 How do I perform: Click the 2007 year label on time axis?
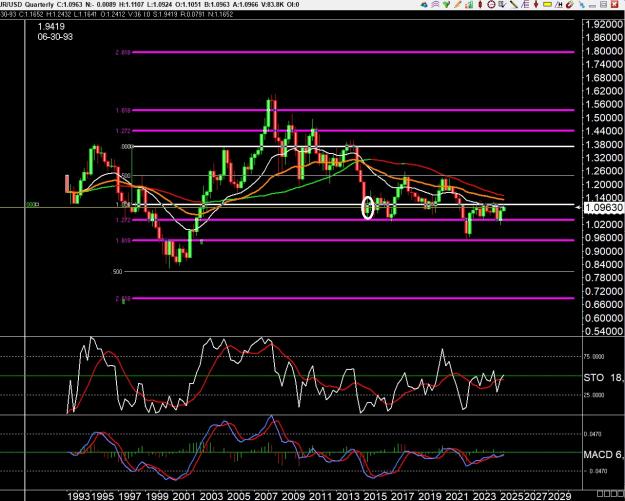265,496
